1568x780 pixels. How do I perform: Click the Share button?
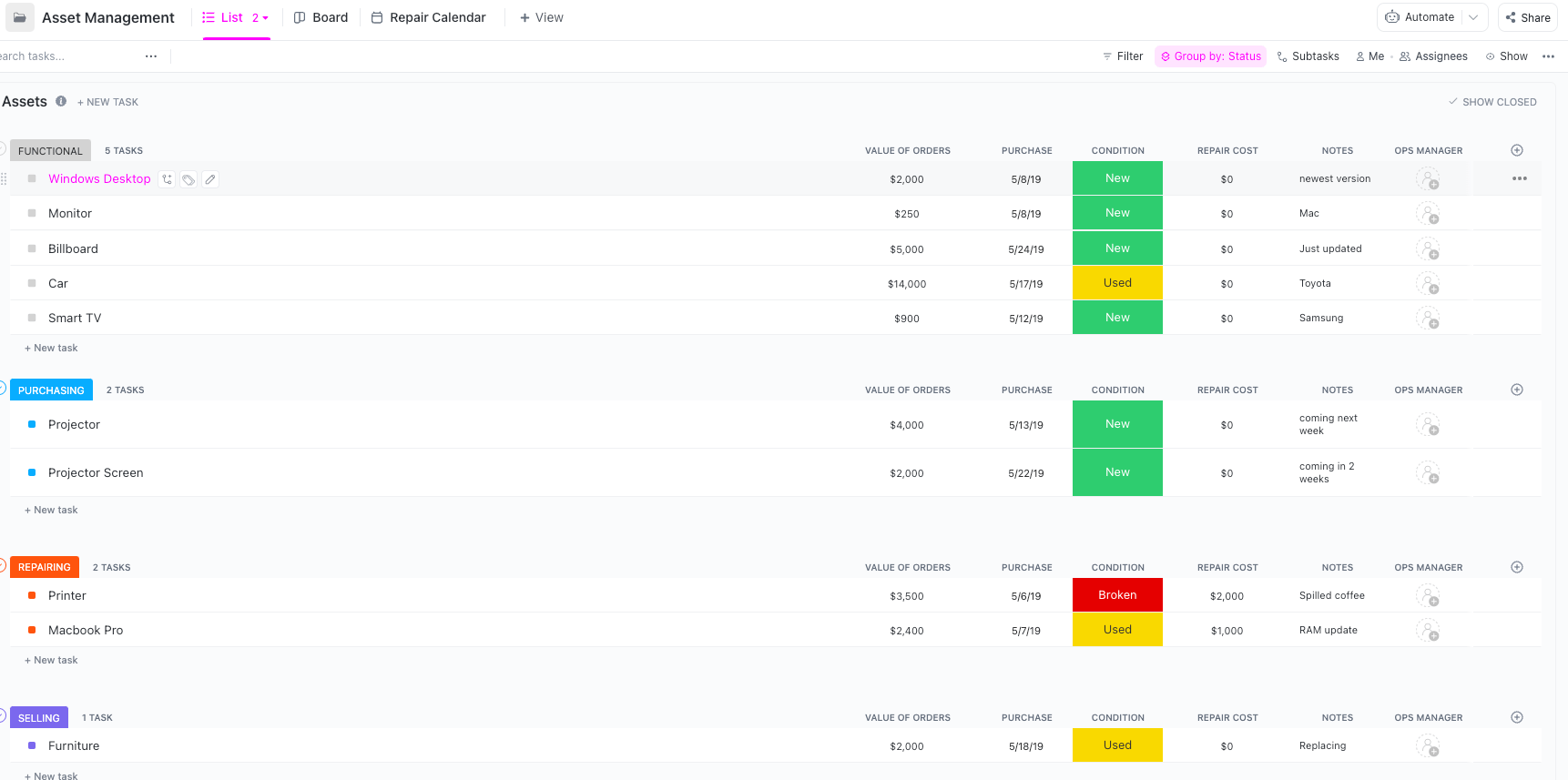click(1528, 17)
